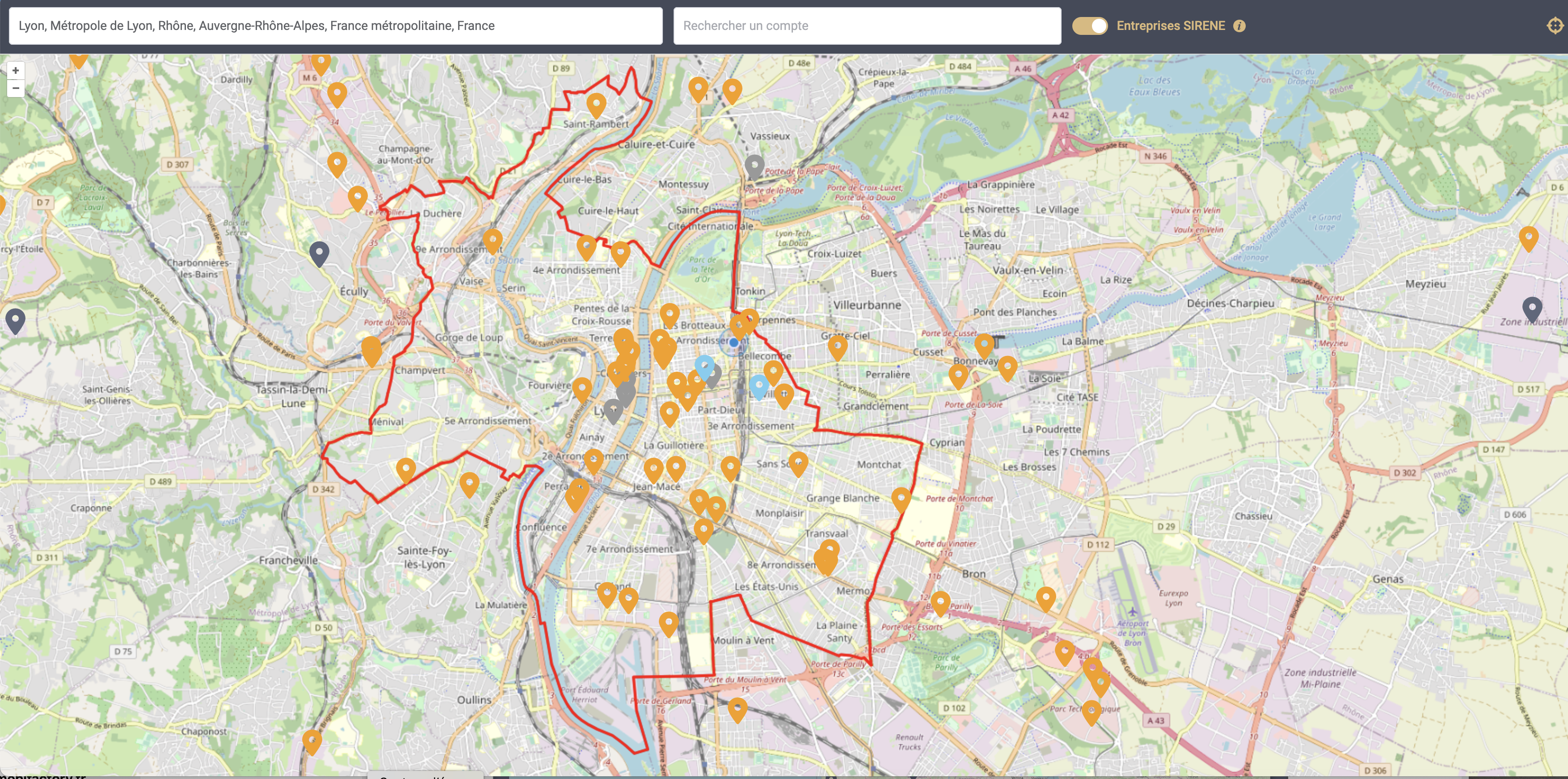Click the Rechercher un compte field
Screen dimensions: 1568x779
point(867,25)
